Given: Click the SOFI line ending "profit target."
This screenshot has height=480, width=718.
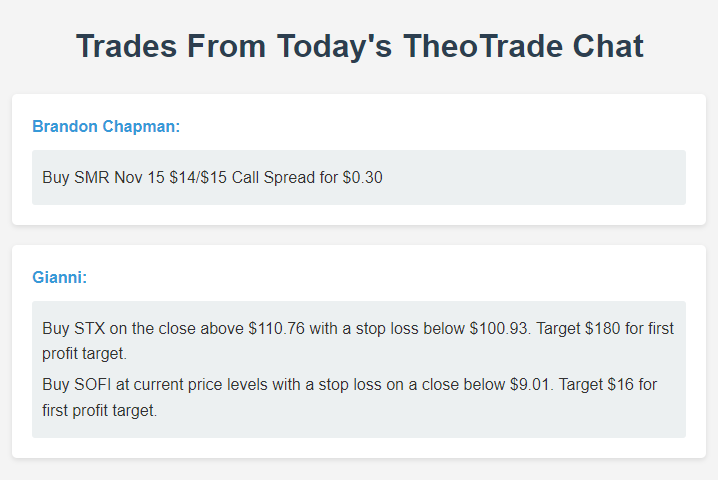Looking at the screenshot, I should [x=100, y=411].
